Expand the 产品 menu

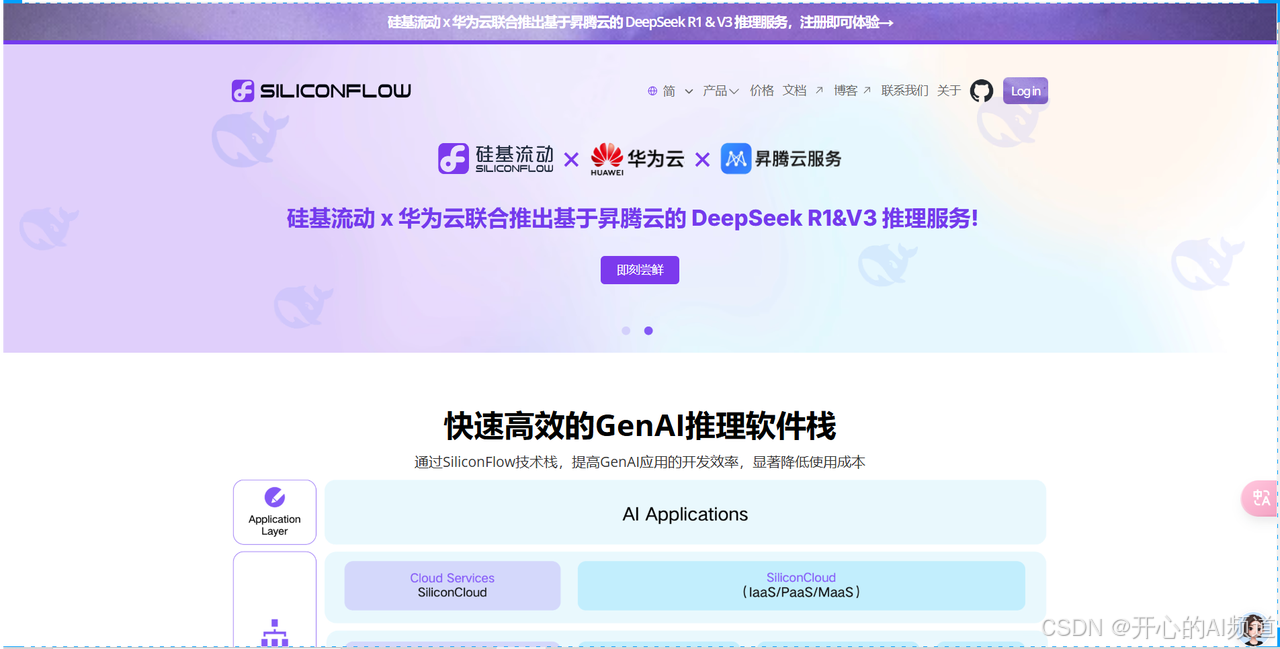(x=720, y=91)
